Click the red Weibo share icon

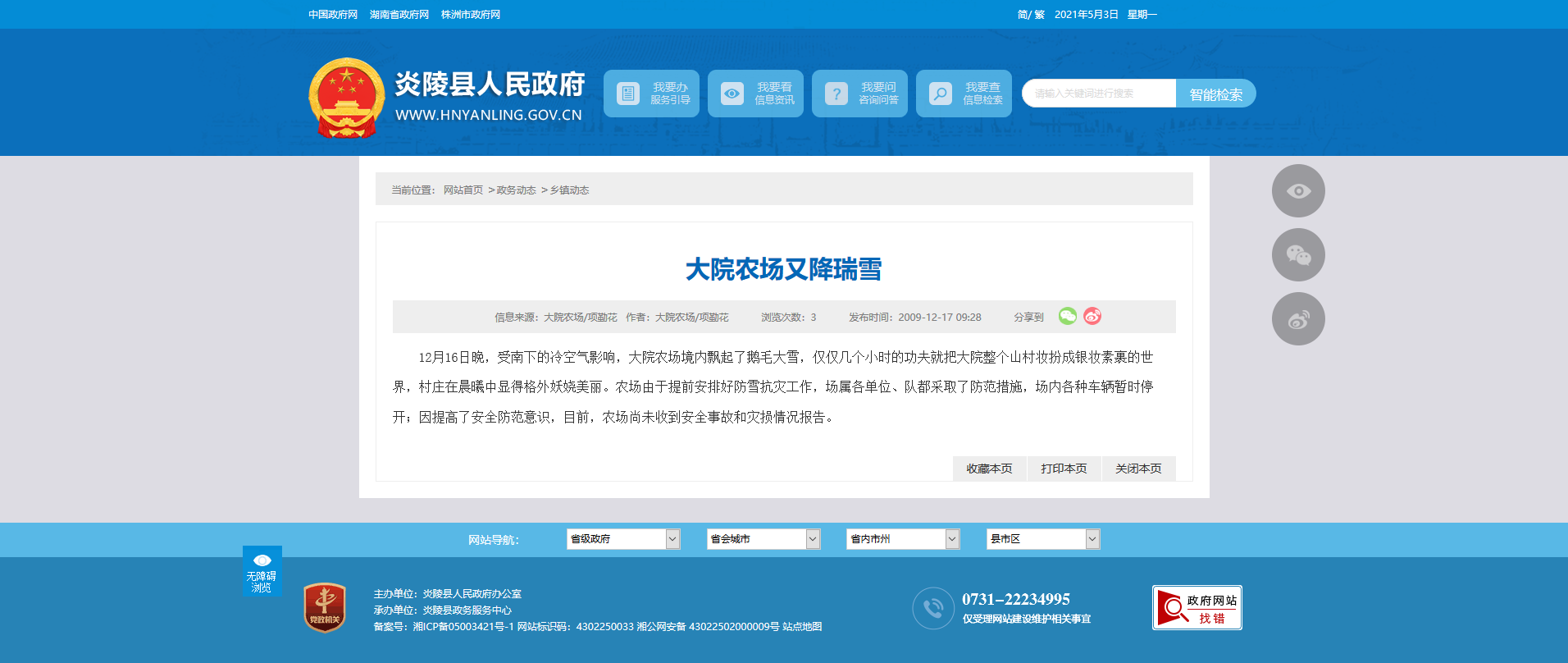coord(1092,316)
